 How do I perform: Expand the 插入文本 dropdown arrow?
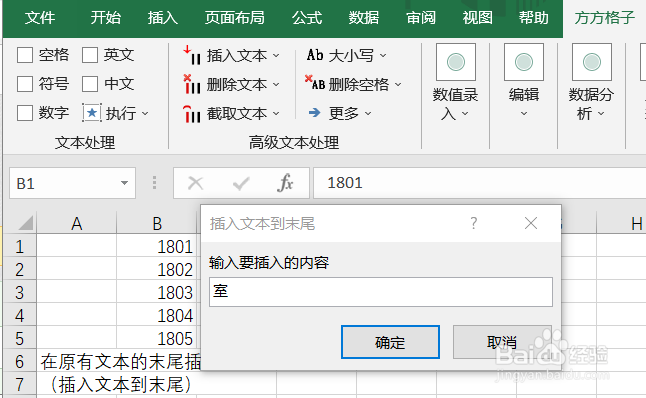[276, 55]
